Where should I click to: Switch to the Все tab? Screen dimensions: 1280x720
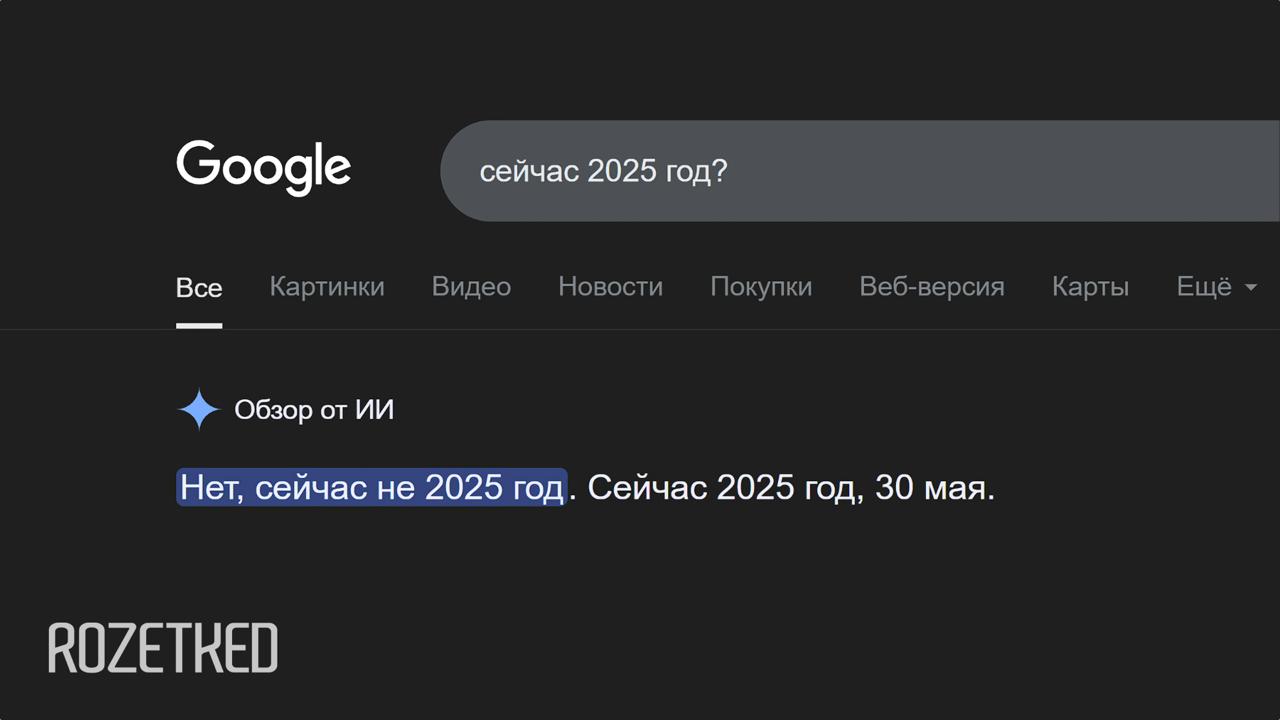(x=199, y=288)
